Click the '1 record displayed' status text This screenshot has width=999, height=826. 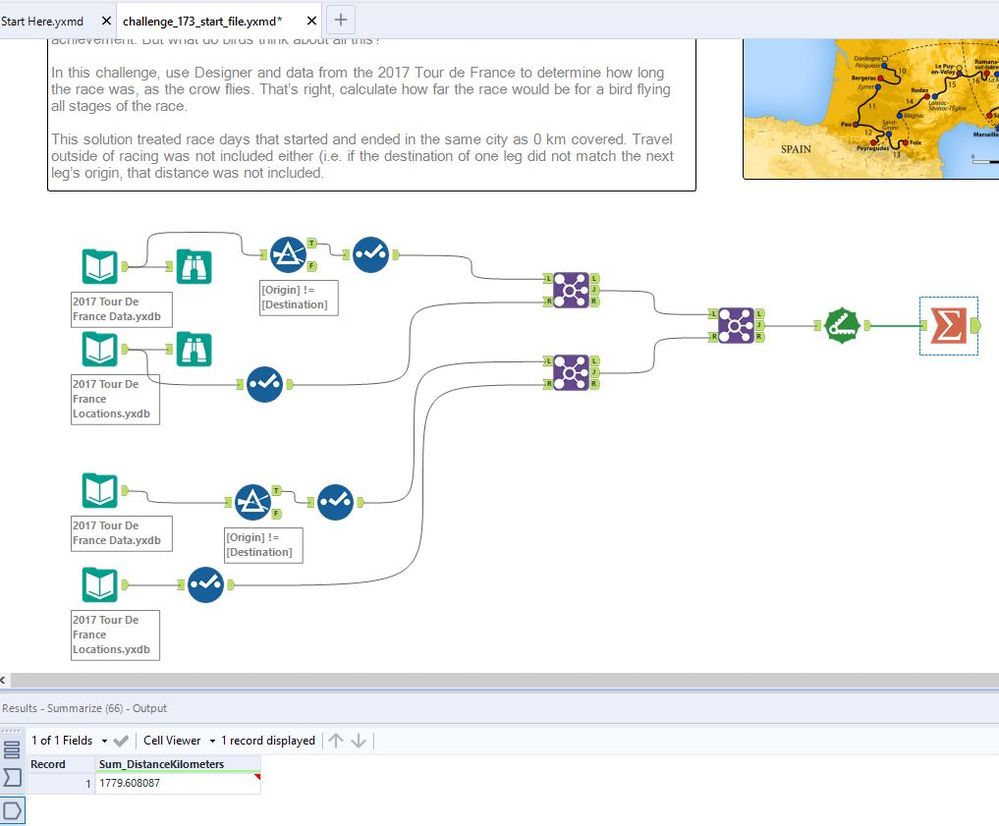click(268, 741)
